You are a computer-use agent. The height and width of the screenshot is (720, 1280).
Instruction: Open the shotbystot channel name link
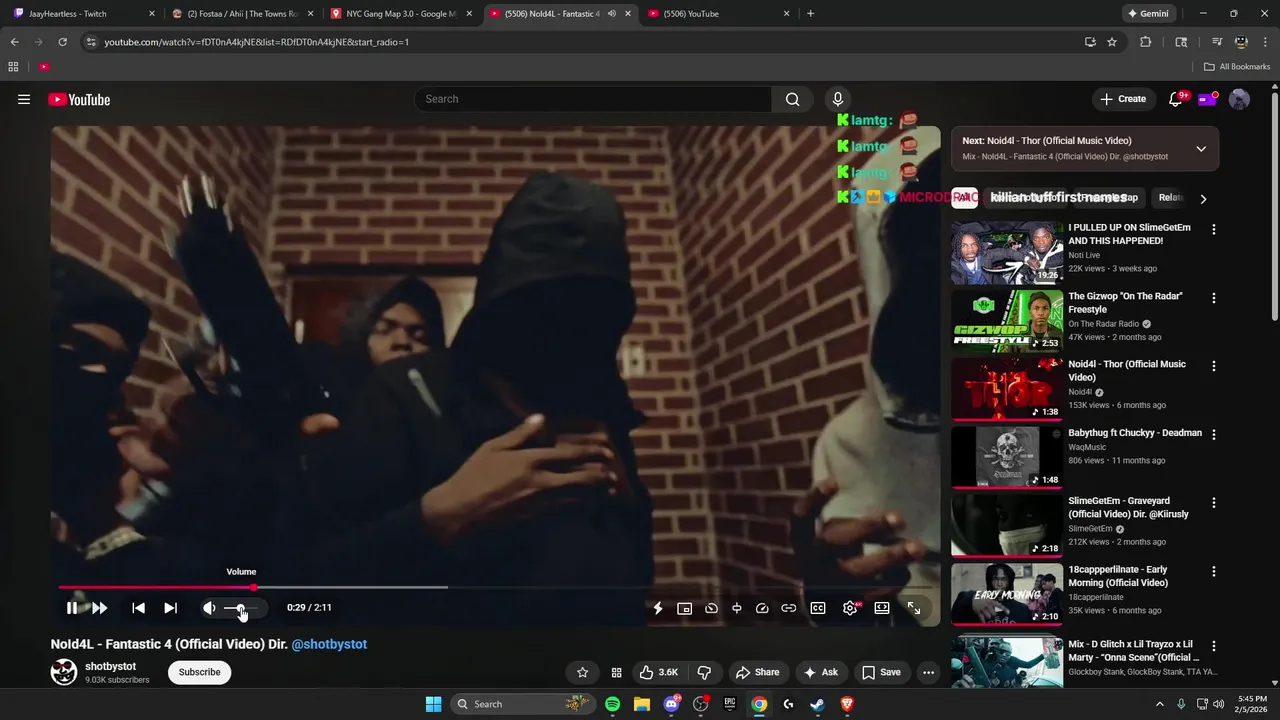pyautogui.click(x=110, y=666)
